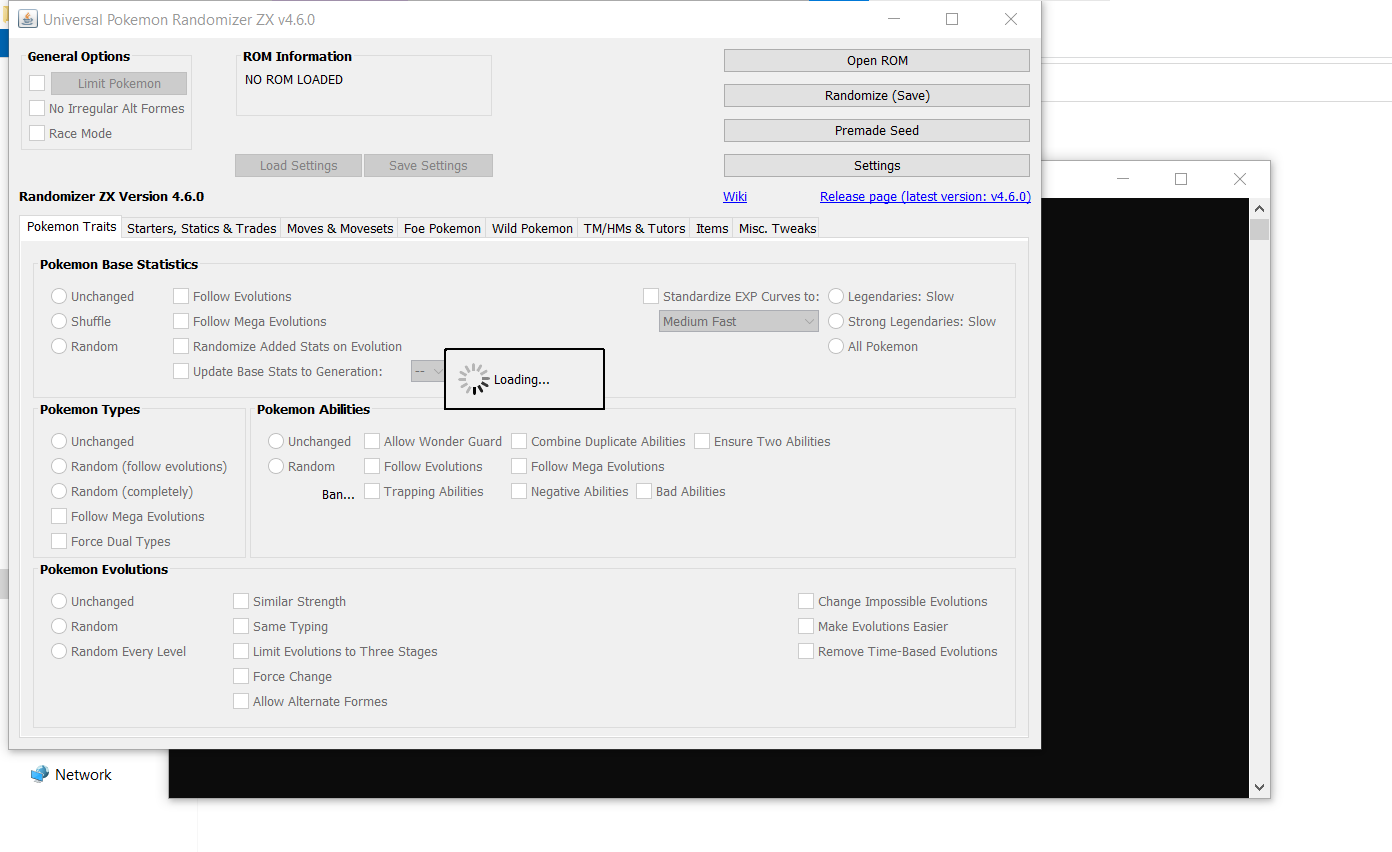Click the scrollbar down arrow
The height and width of the screenshot is (852, 1392).
pos(1259,788)
